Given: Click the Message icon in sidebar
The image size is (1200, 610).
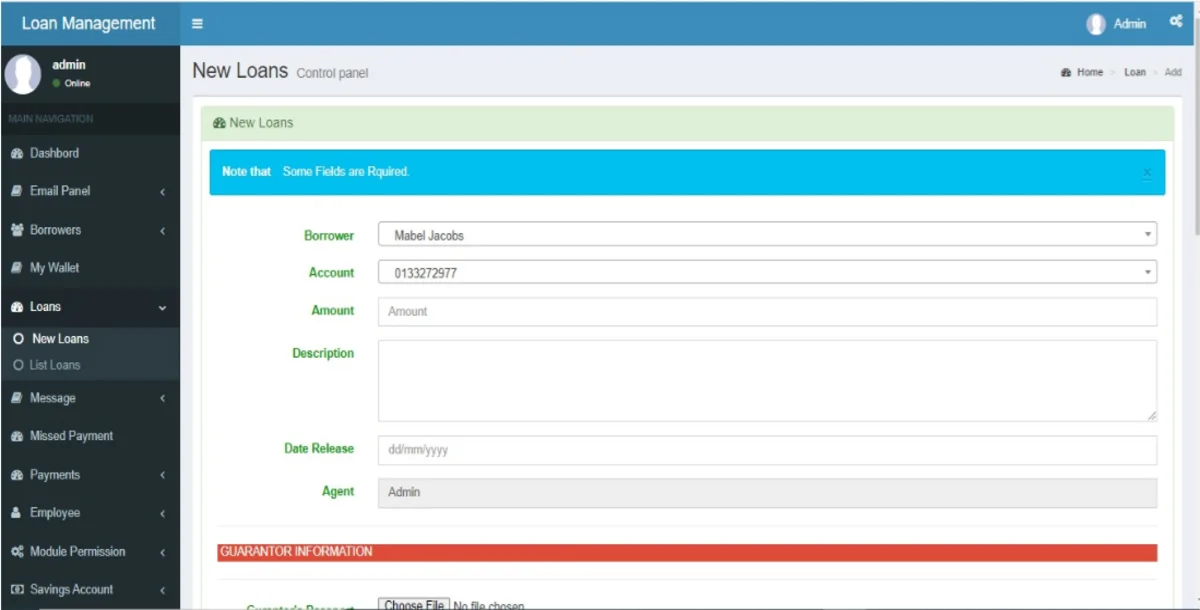Looking at the screenshot, I should pyautogui.click(x=17, y=398).
